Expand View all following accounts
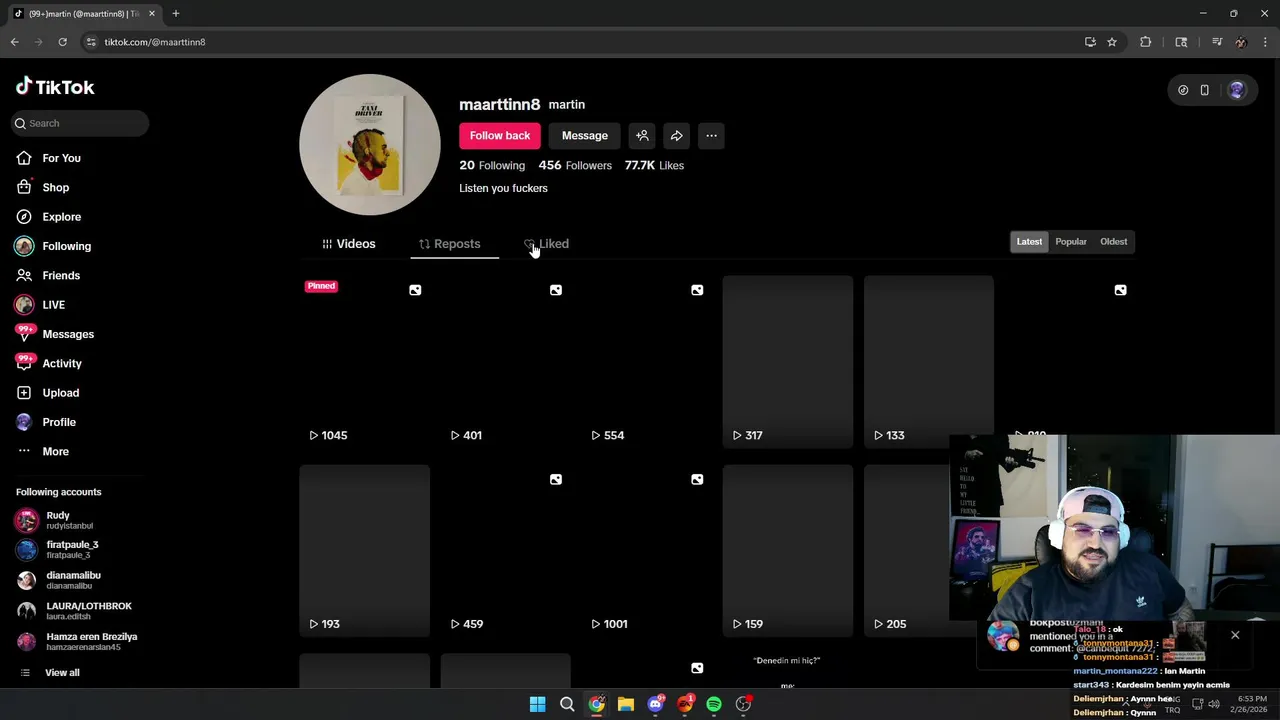 (x=50, y=673)
